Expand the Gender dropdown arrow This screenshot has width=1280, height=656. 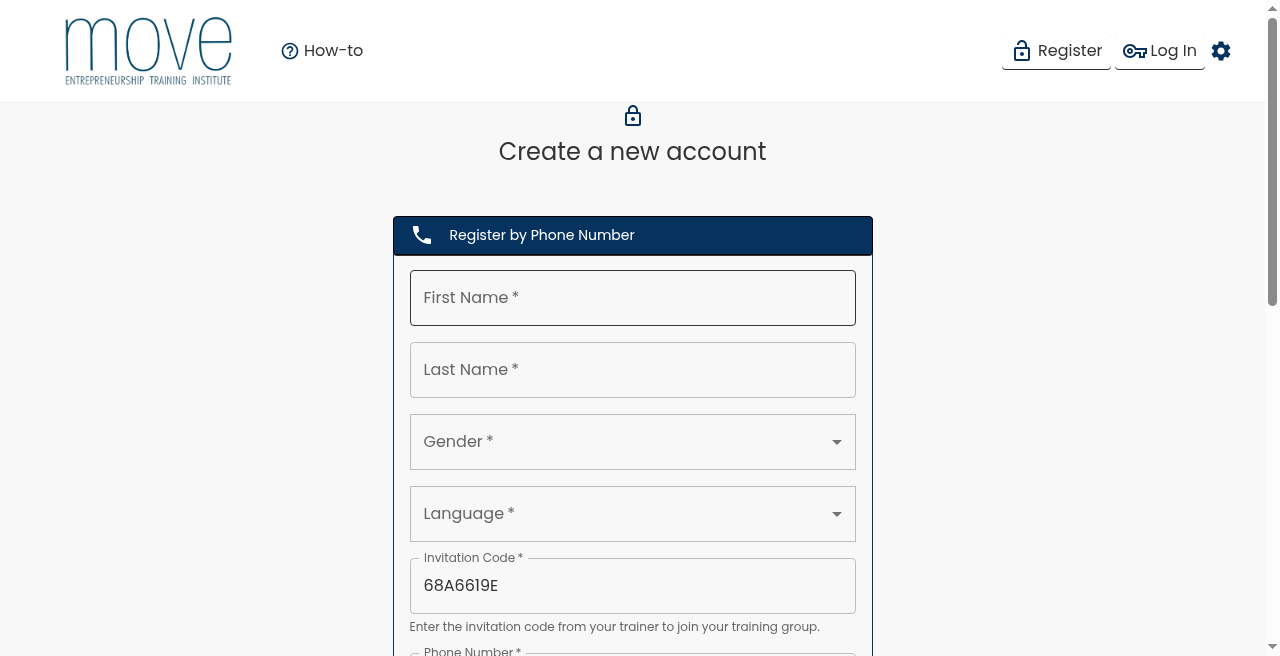click(837, 442)
